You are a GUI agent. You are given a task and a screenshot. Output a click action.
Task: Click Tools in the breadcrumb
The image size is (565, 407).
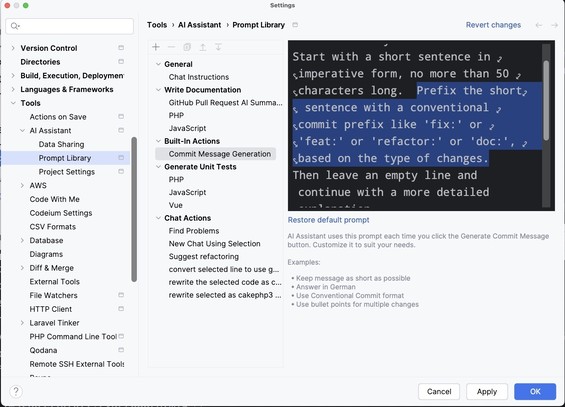pos(157,25)
